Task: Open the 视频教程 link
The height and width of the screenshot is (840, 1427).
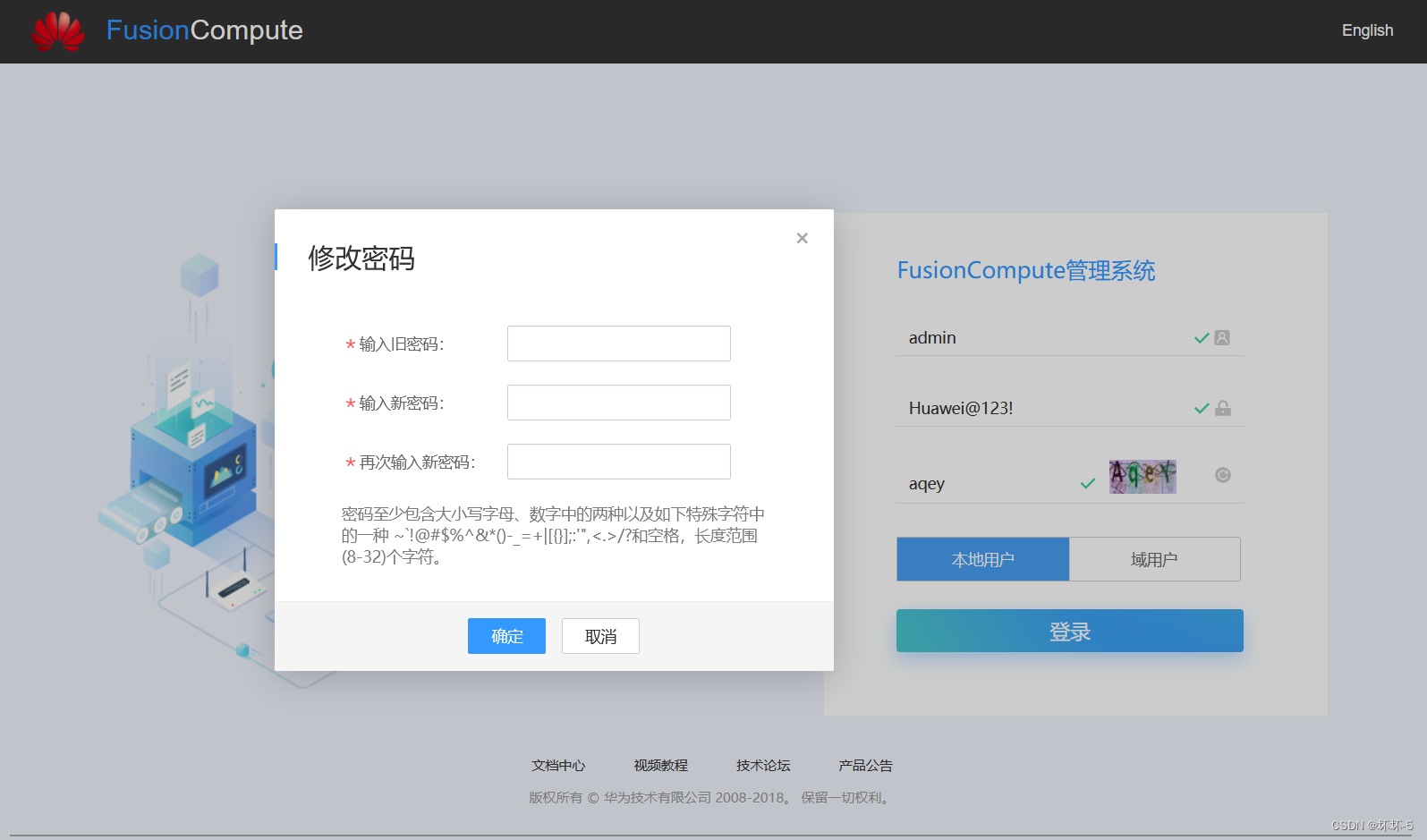Action: [661, 766]
